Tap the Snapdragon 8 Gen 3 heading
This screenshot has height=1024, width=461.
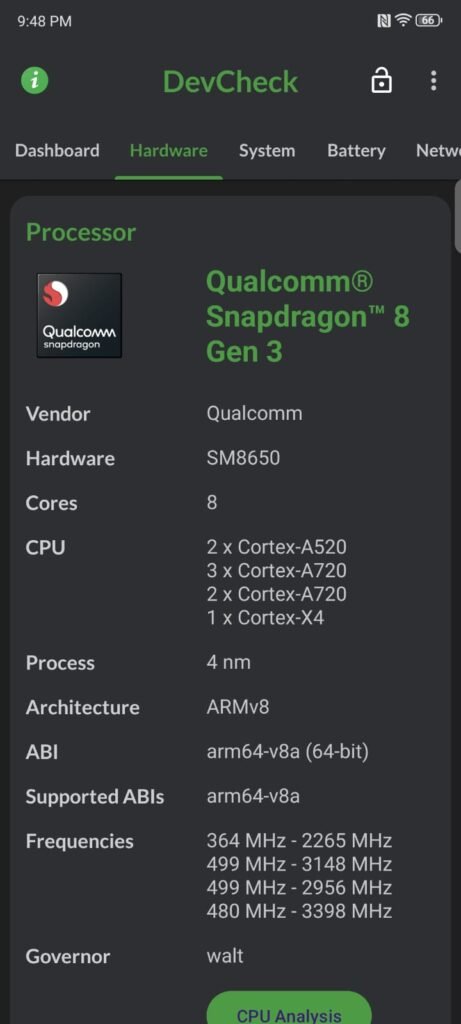308,317
